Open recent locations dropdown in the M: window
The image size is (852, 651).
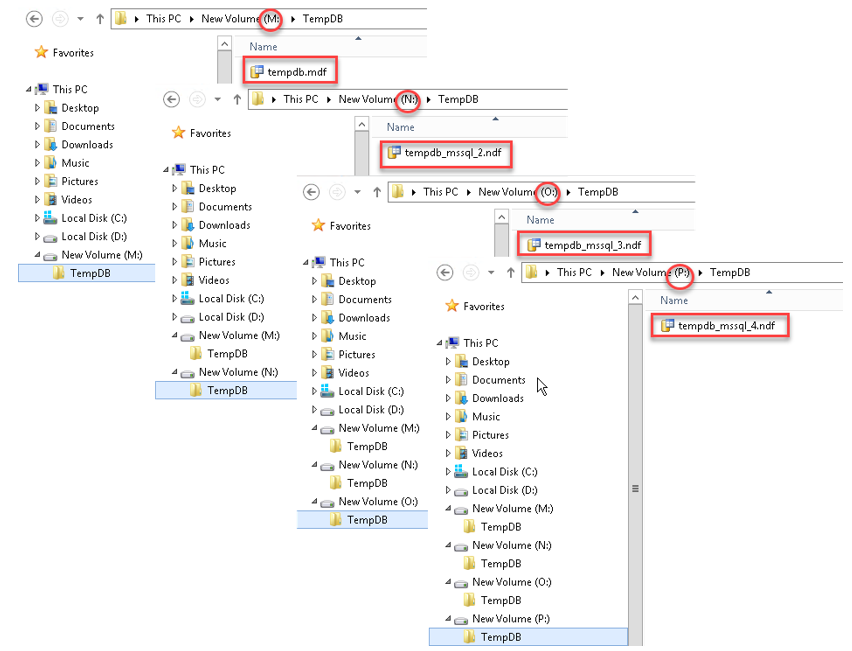coord(80,18)
